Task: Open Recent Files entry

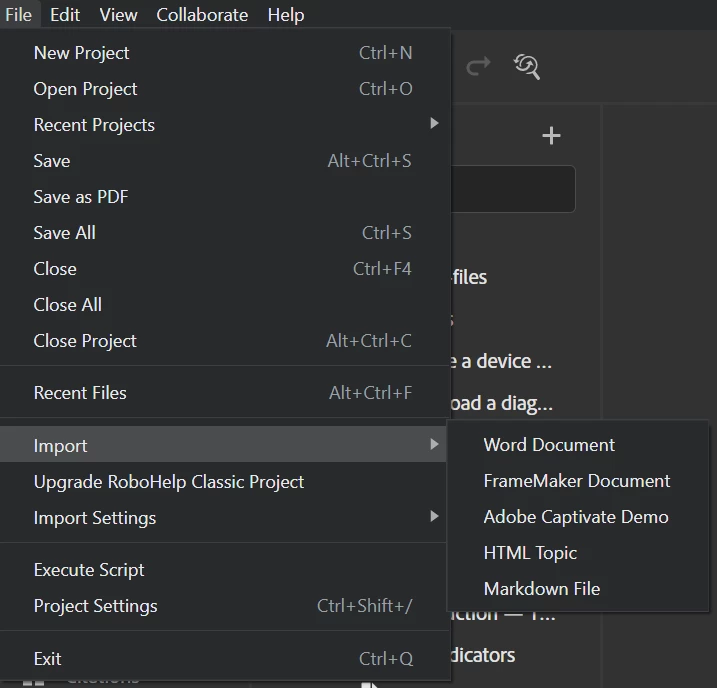Action: coord(223,393)
